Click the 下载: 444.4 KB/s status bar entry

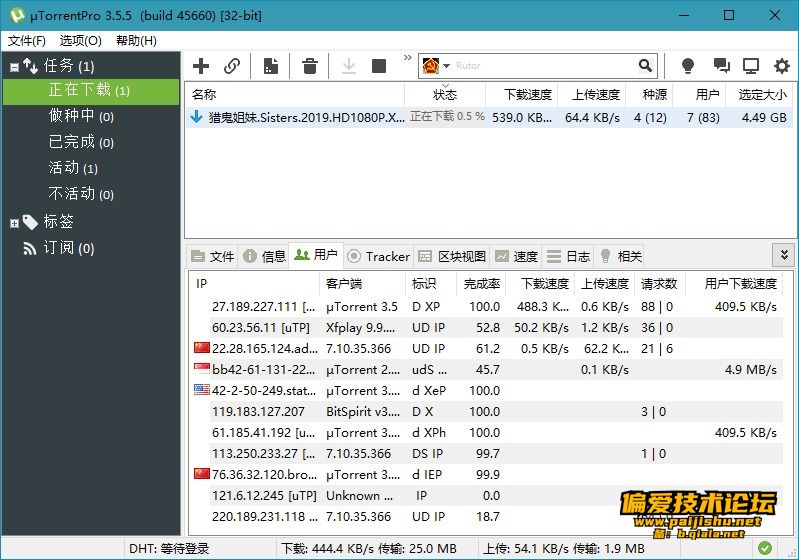click(x=368, y=549)
